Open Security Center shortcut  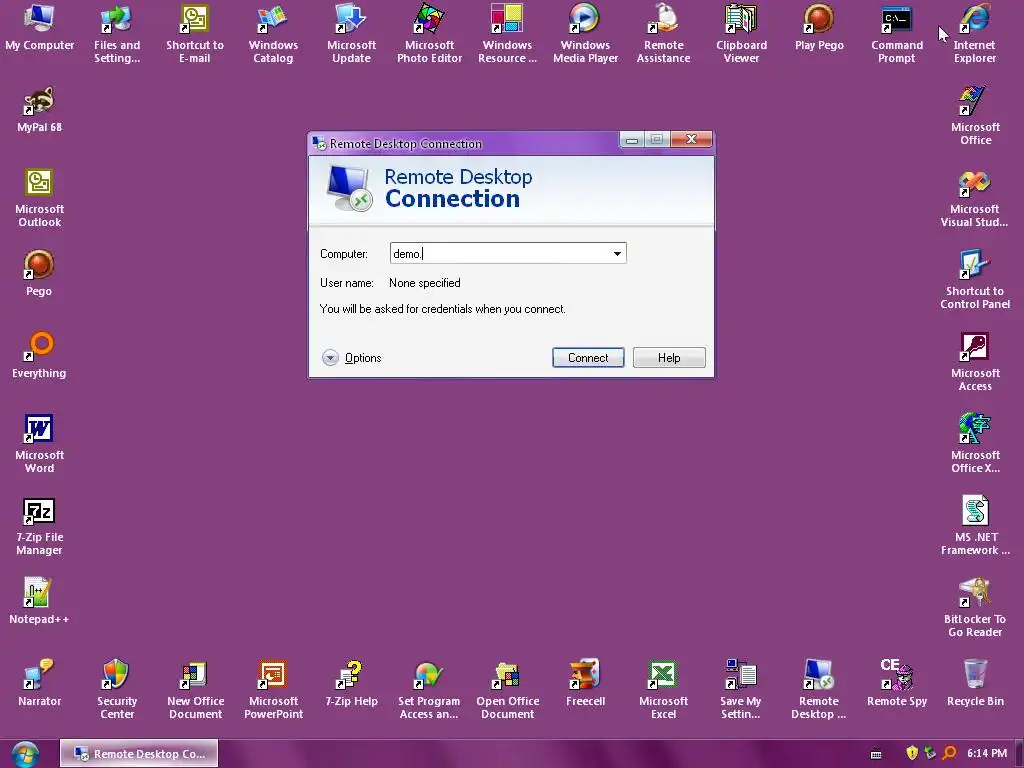pyautogui.click(x=117, y=690)
